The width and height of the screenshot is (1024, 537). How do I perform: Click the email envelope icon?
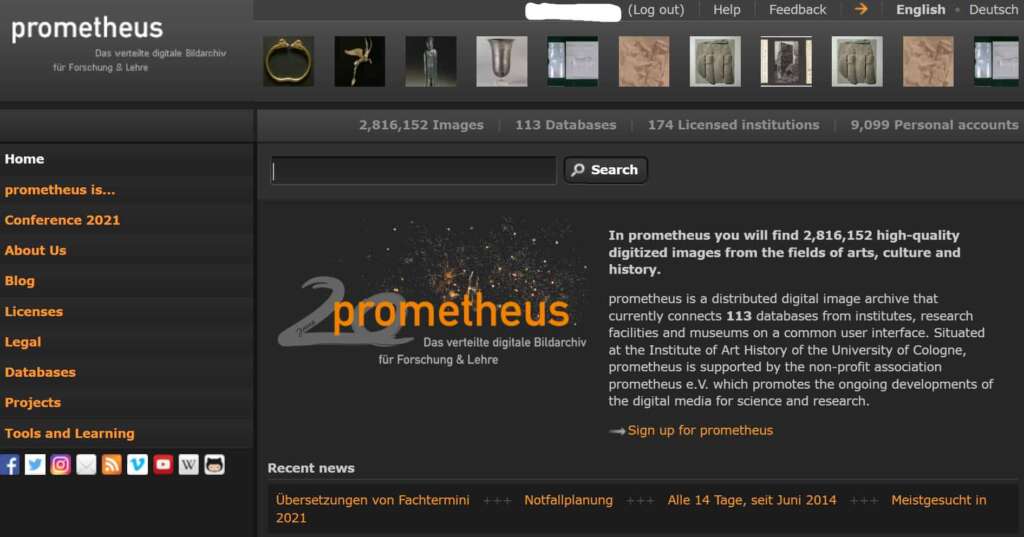(86, 464)
